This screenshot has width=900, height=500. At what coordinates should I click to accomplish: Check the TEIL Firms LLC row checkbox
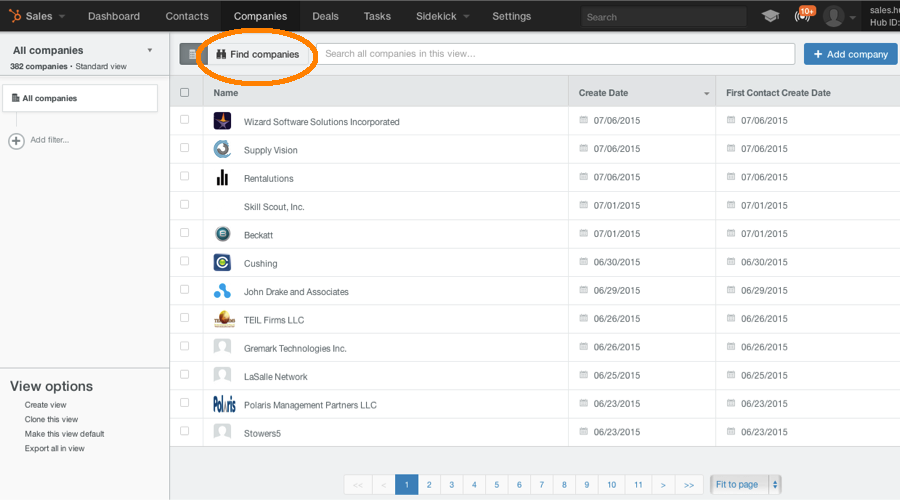tap(184, 317)
